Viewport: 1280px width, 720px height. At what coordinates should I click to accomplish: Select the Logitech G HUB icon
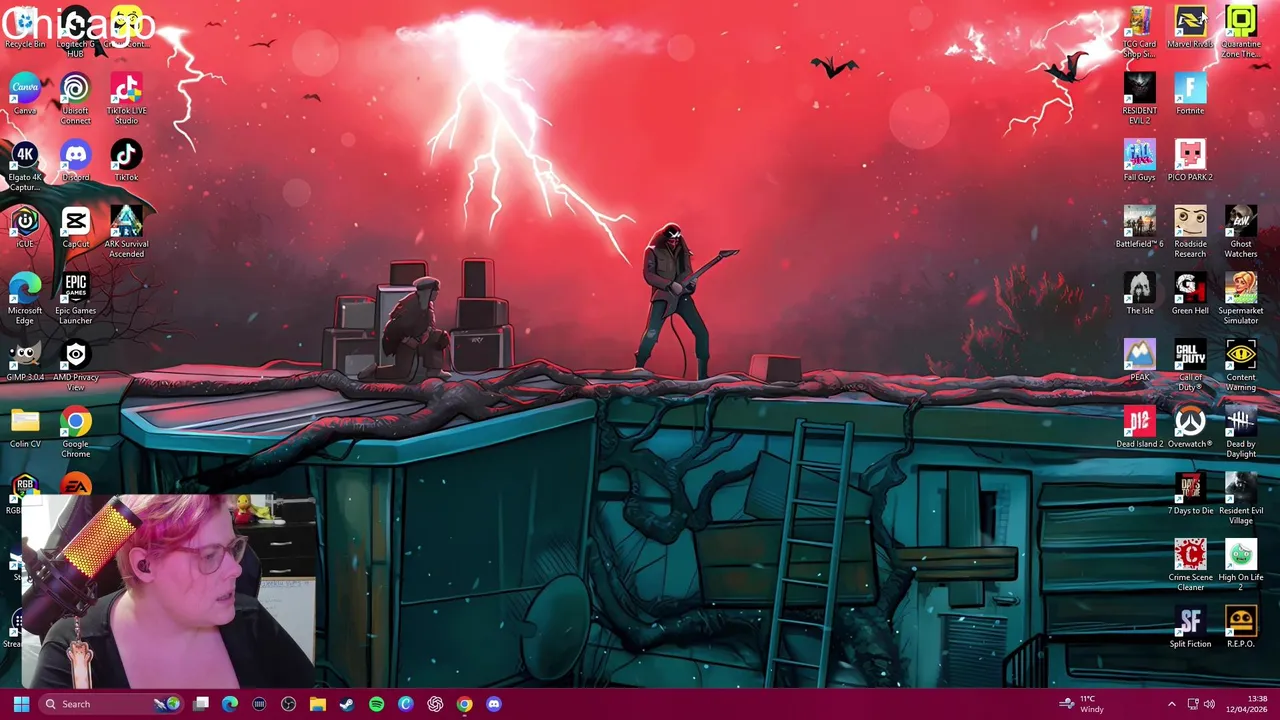(x=75, y=30)
